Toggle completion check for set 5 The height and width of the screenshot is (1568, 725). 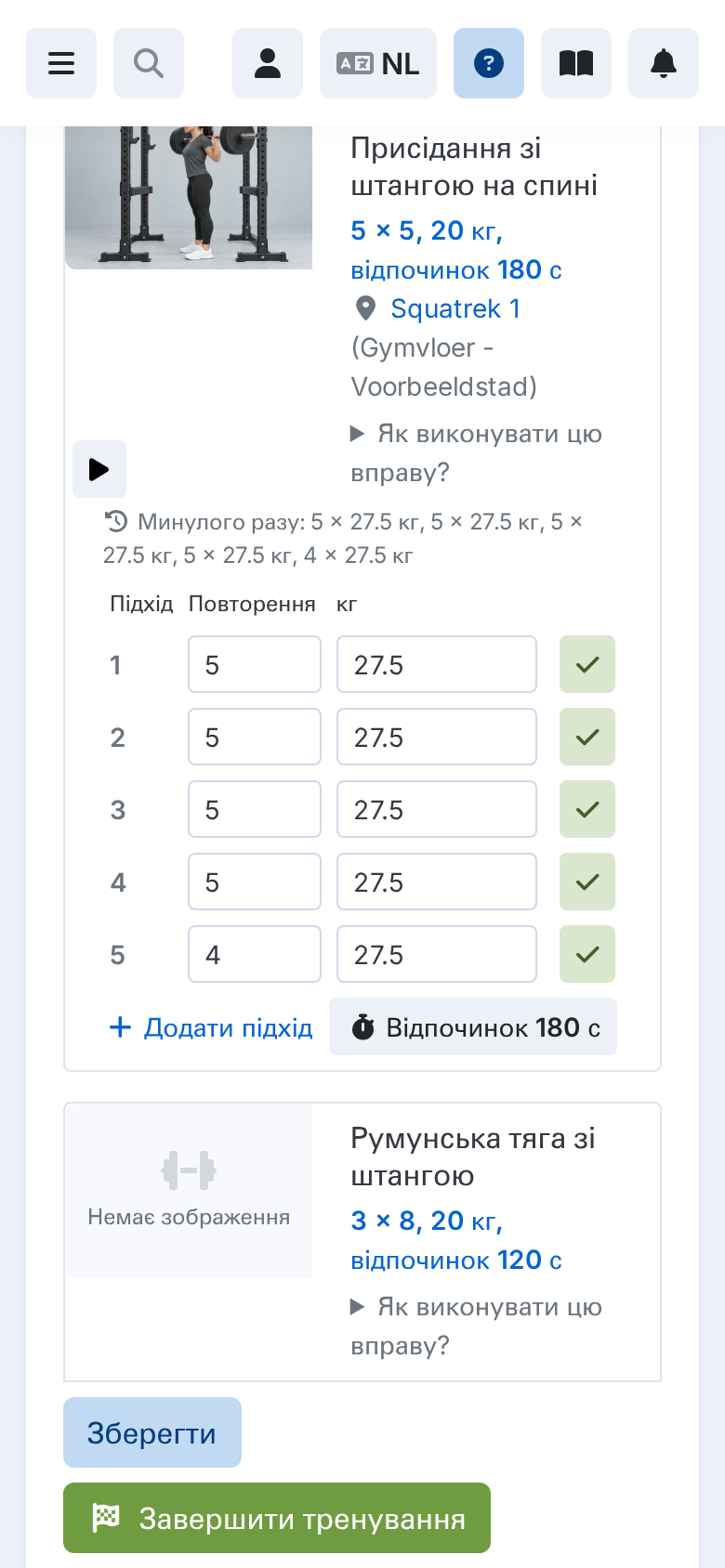point(587,954)
